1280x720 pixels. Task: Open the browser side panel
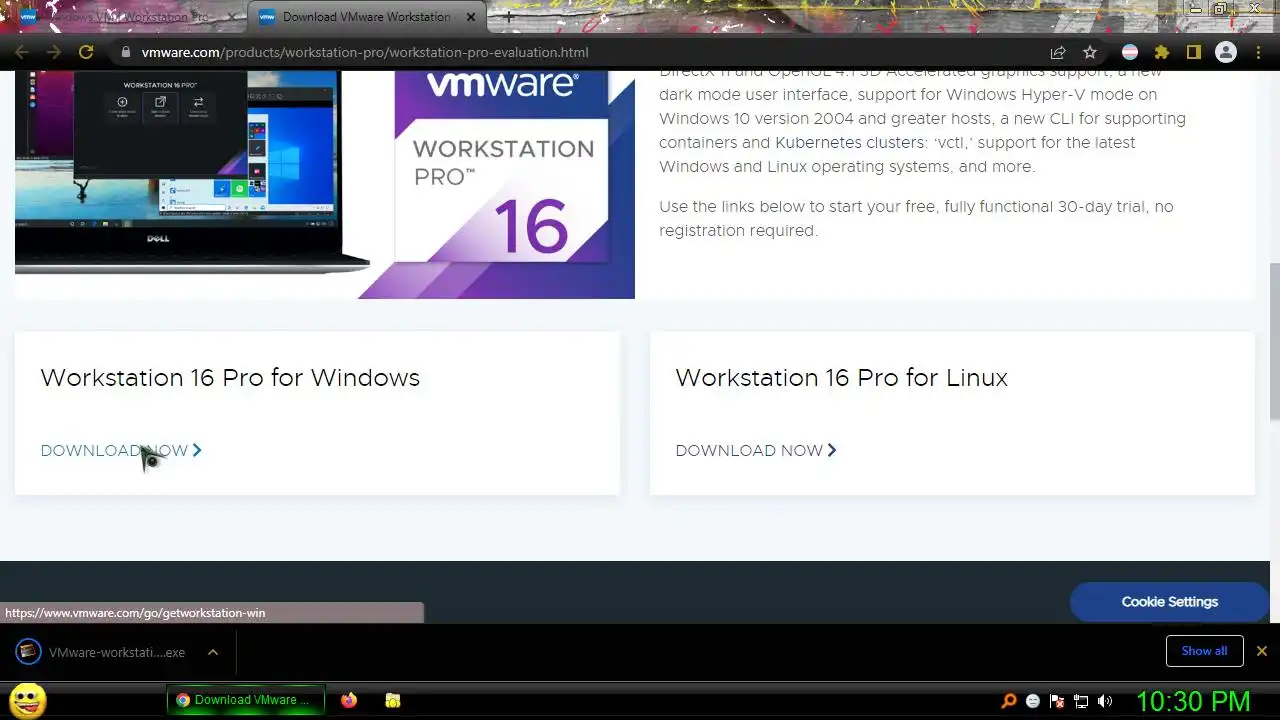point(1193,52)
